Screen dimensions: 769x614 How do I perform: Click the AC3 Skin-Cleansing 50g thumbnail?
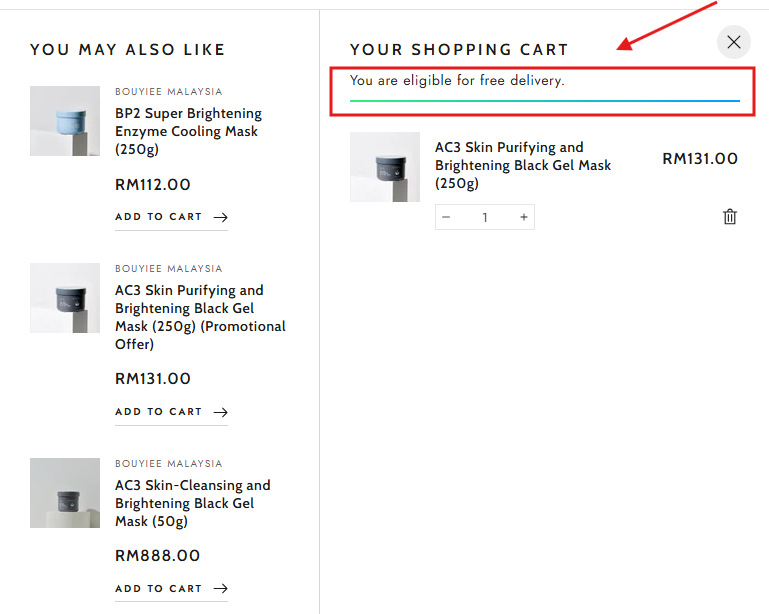[x=65, y=493]
